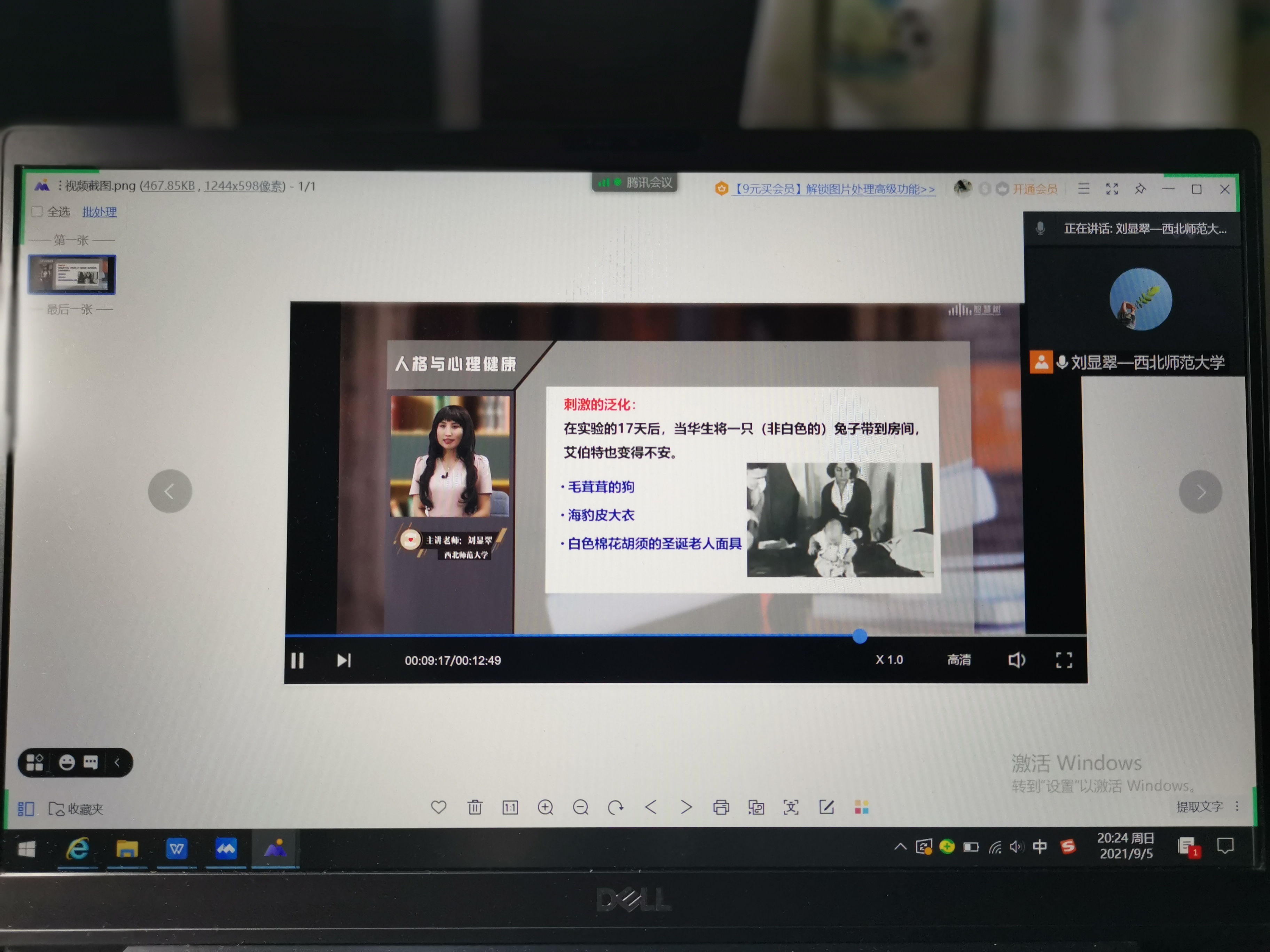Collapse the floating toolbar with arrow
1270x952 pixels.
117,763
